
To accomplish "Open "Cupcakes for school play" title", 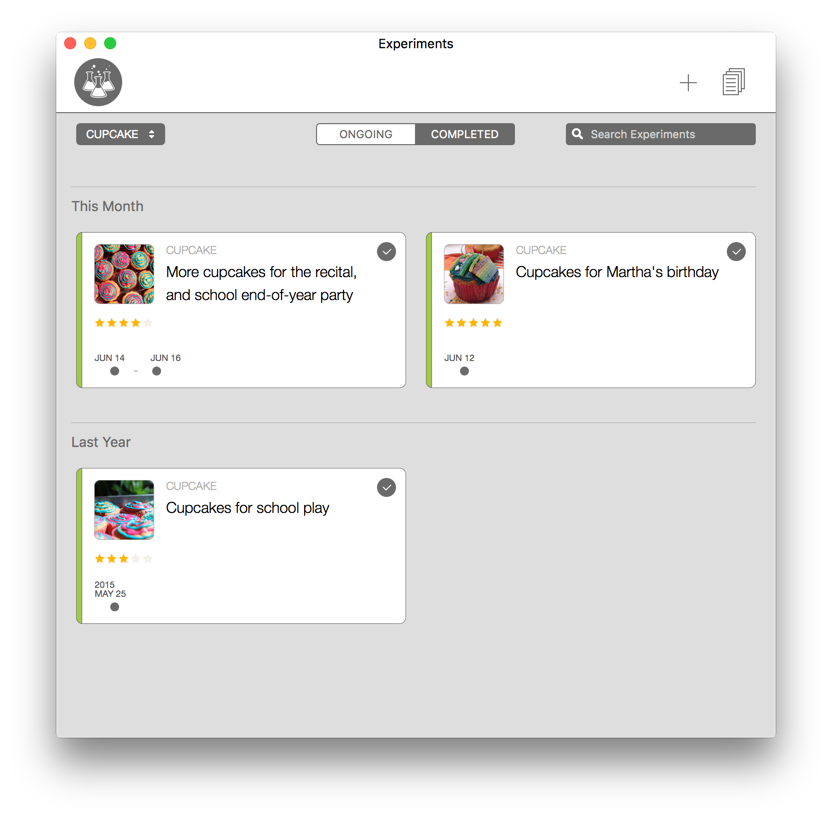I will point(247,508).
